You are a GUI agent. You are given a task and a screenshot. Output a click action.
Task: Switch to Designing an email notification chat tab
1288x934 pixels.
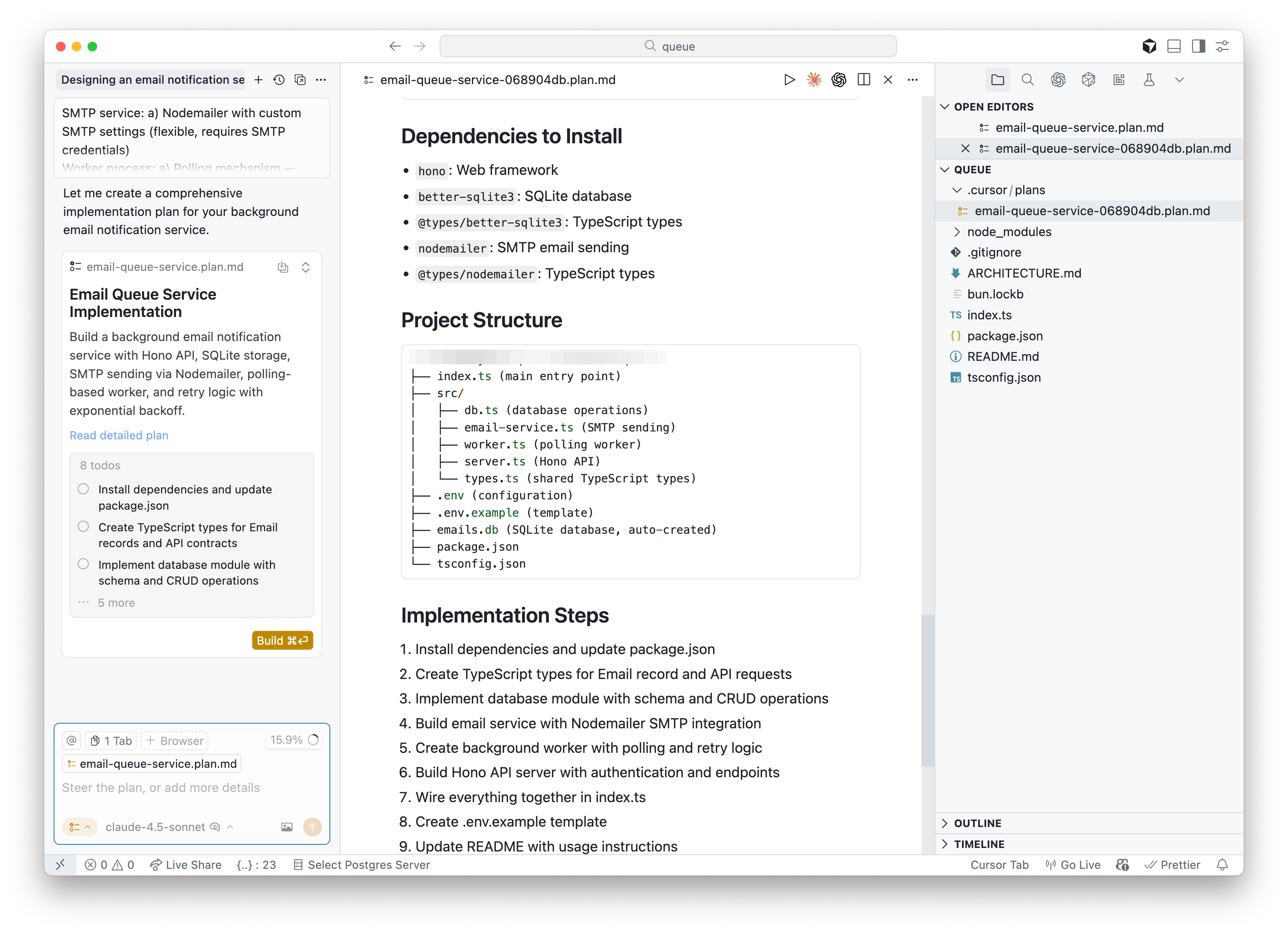point(152,79)
